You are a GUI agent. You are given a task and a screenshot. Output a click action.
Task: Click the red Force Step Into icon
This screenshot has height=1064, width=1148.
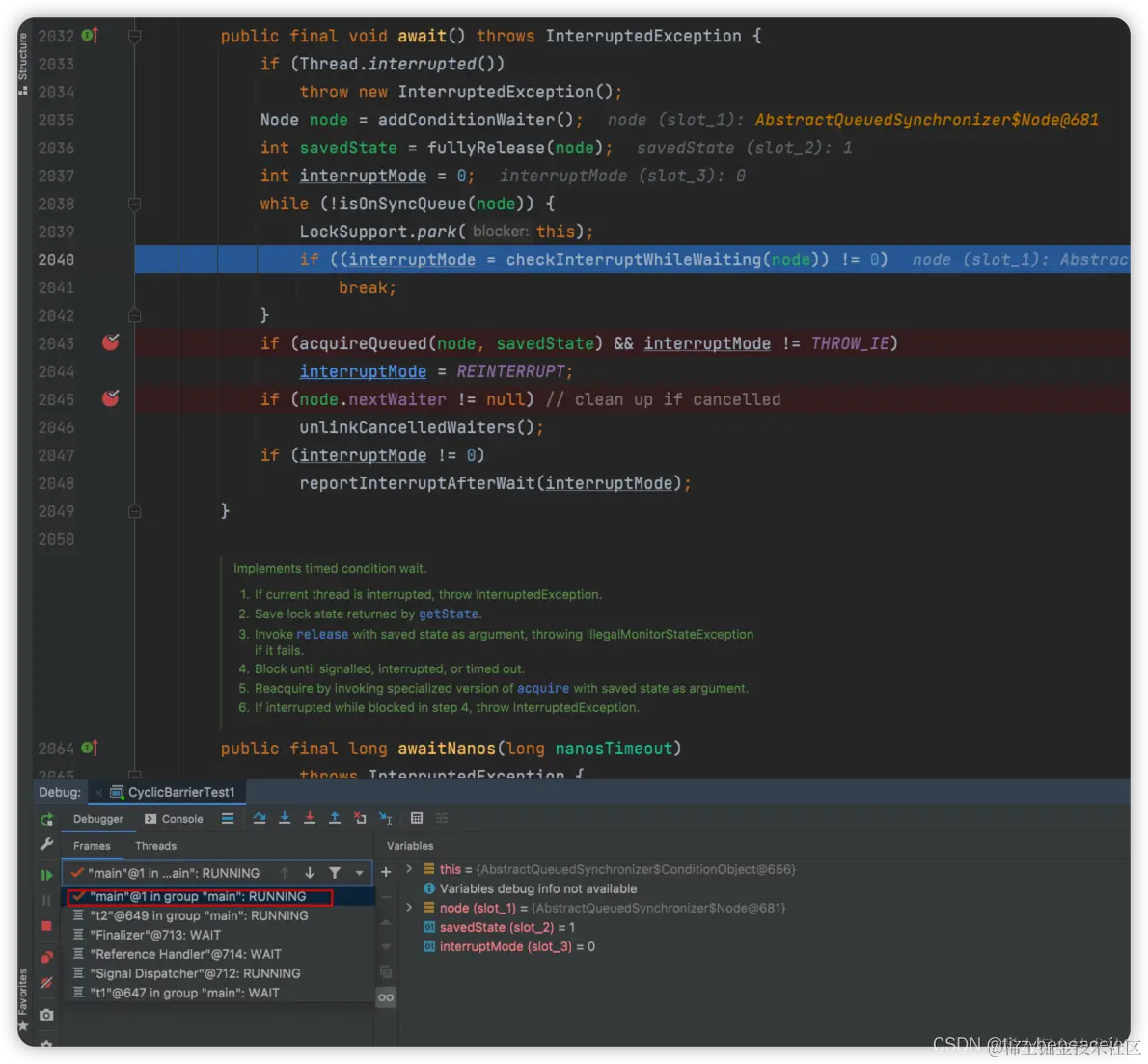pos(310,819)
